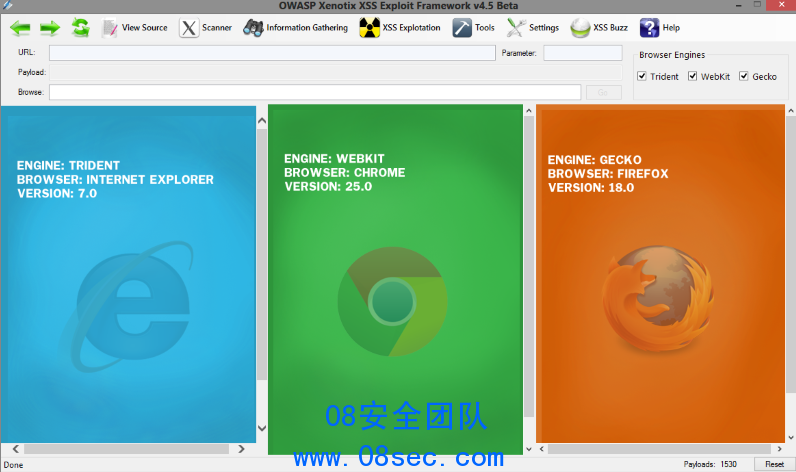Click the application icon in the title bar
The width and height of the screenshot is (796, 472).
[7, 6]
